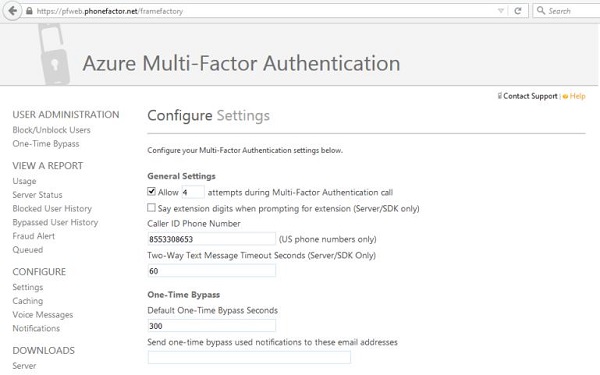Click the Caller ID Phone Number field
This screenshot has width=600, height=375.
212,239
